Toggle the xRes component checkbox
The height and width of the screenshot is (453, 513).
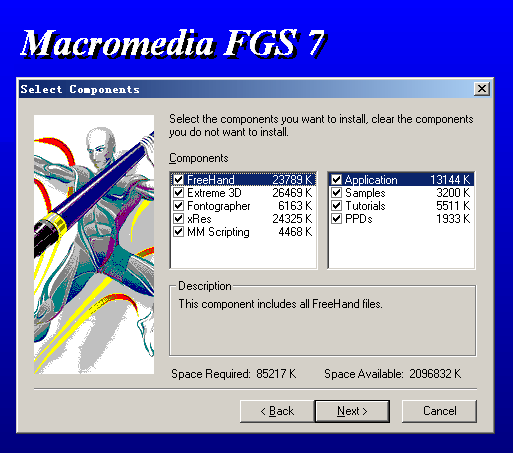click(x=179, y=219)
